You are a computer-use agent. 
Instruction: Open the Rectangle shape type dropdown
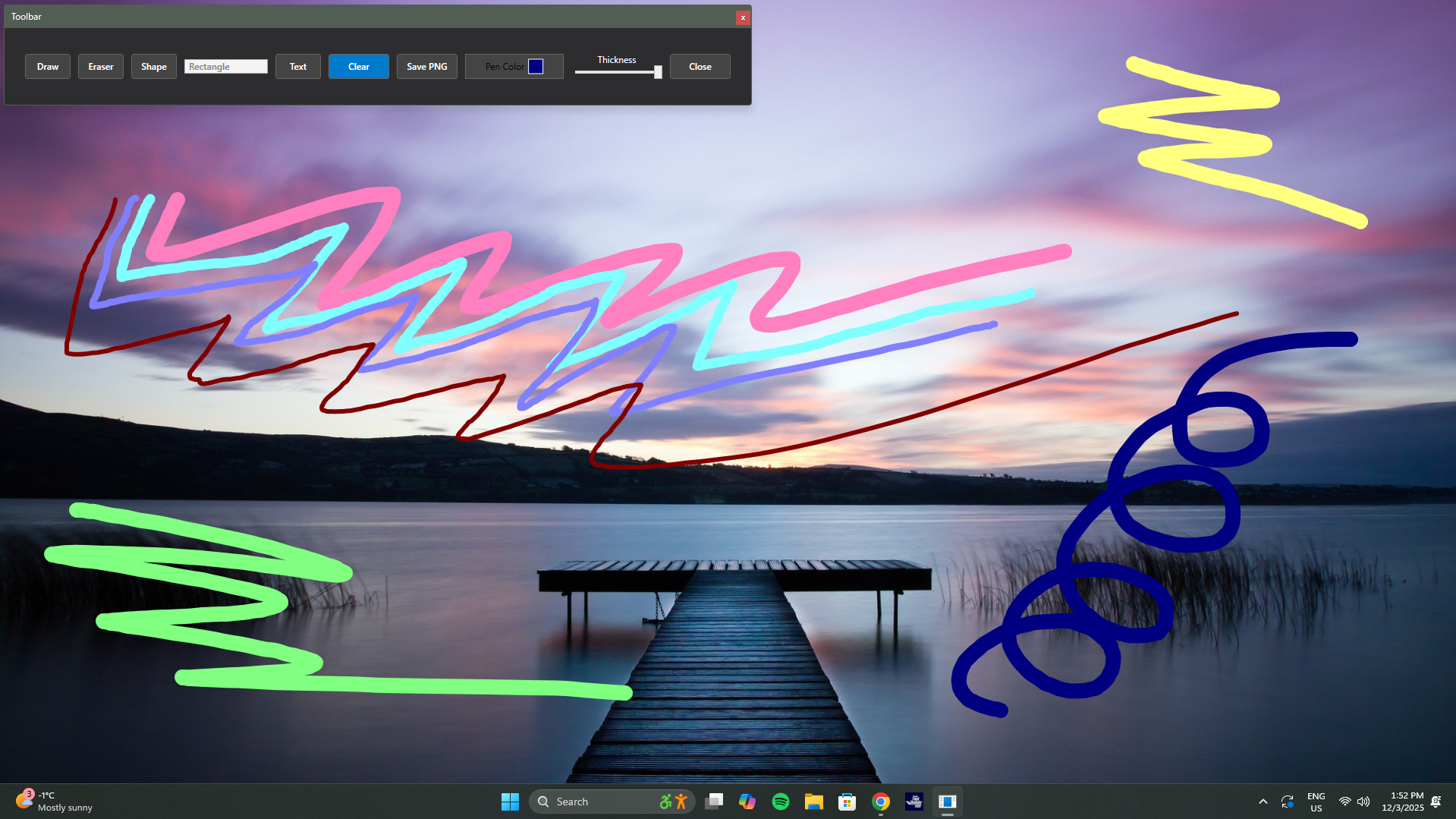pos(226,67)
